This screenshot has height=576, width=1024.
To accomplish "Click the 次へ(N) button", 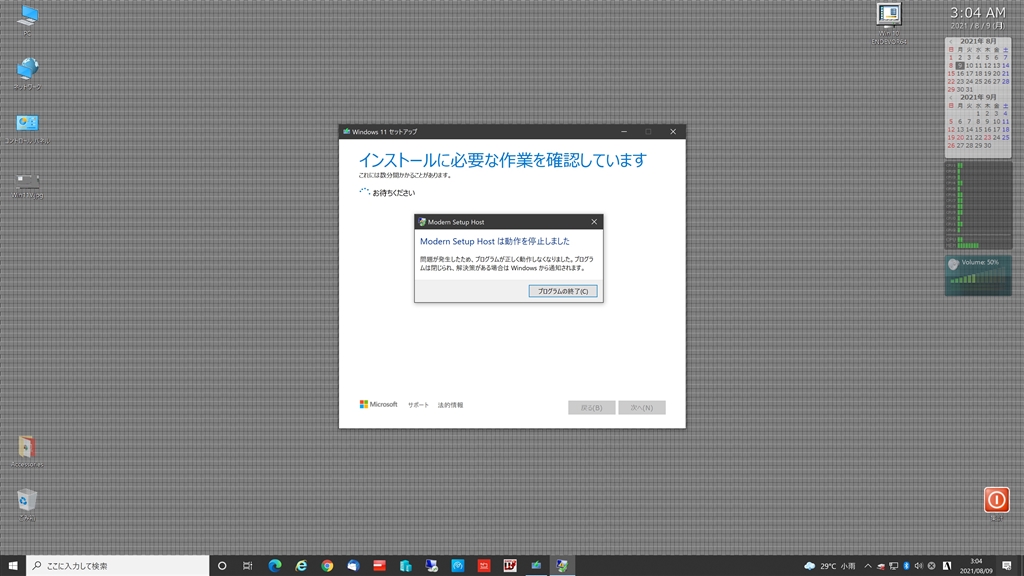I will click(641, 408).
